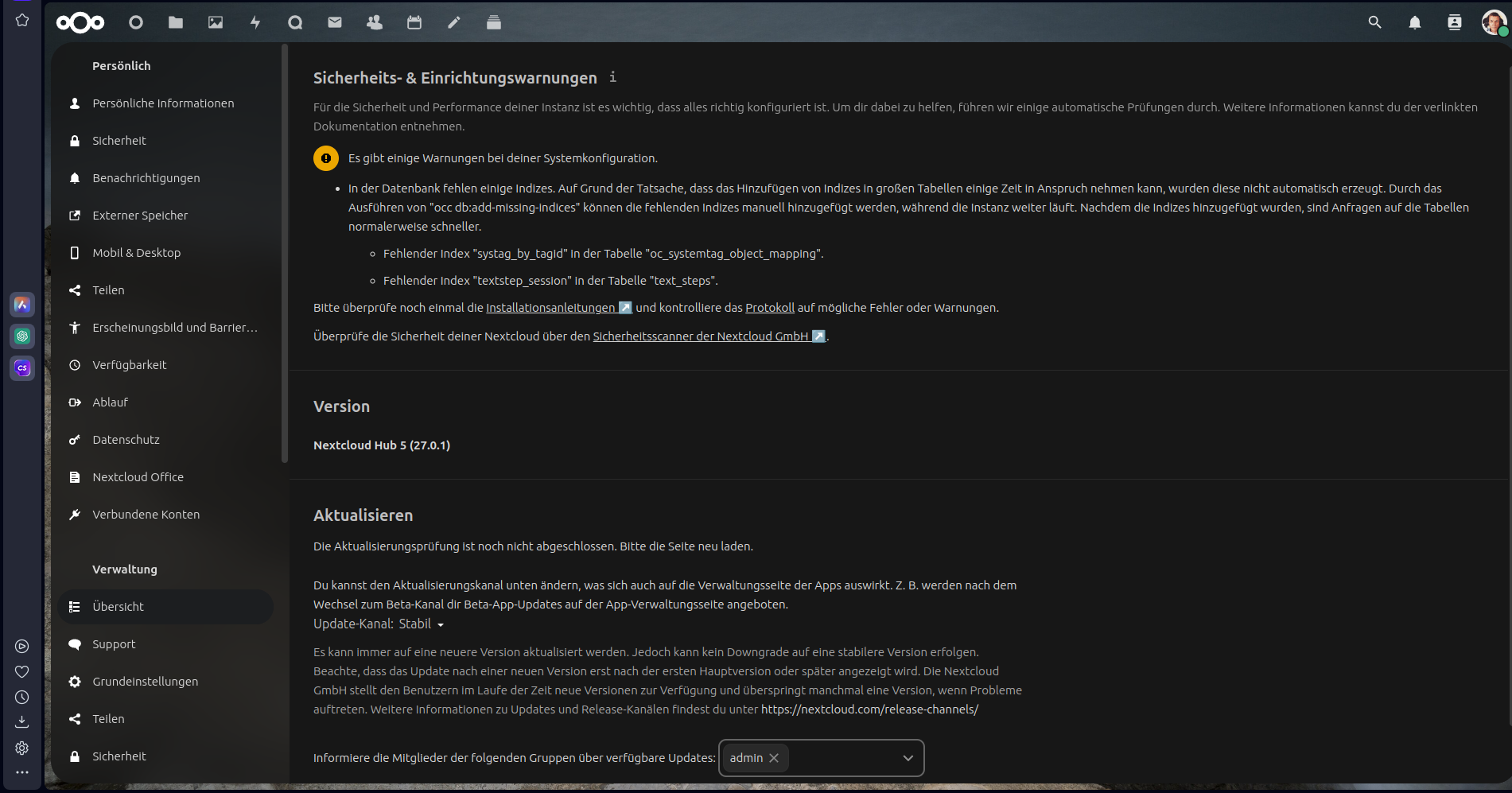Image resolution: width=1512 pixels, height=793 pixels.
Task: Open Verbundene Konten settings
Action: click(165, 515)
